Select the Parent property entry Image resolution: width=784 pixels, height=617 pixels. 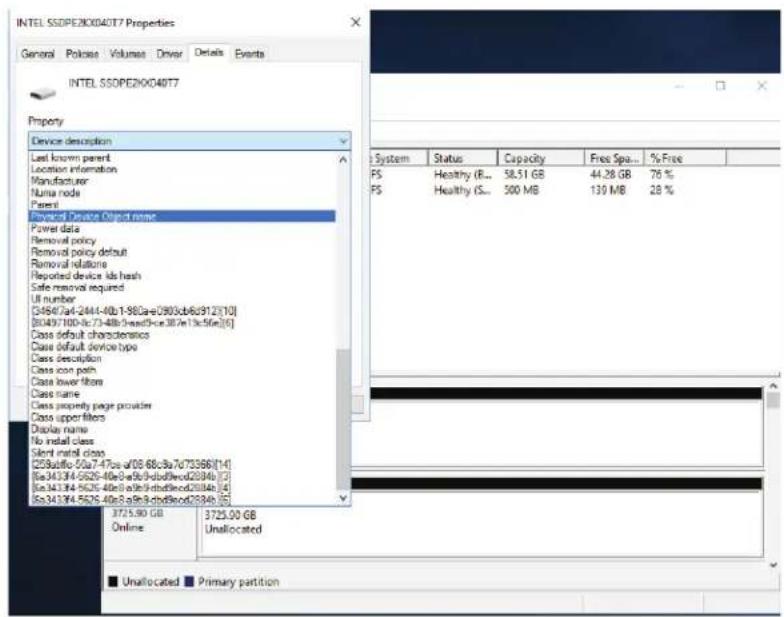click(x=182, y=204)
